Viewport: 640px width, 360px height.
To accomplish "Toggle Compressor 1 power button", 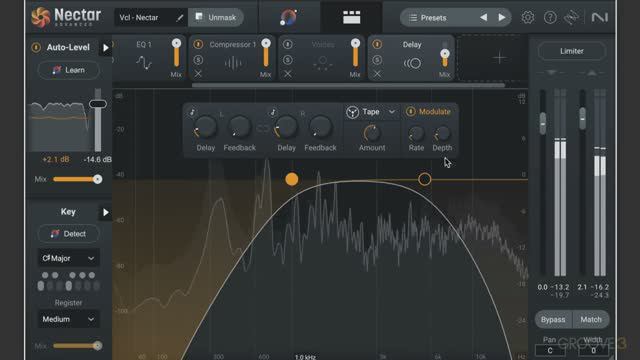I will 198,44.
